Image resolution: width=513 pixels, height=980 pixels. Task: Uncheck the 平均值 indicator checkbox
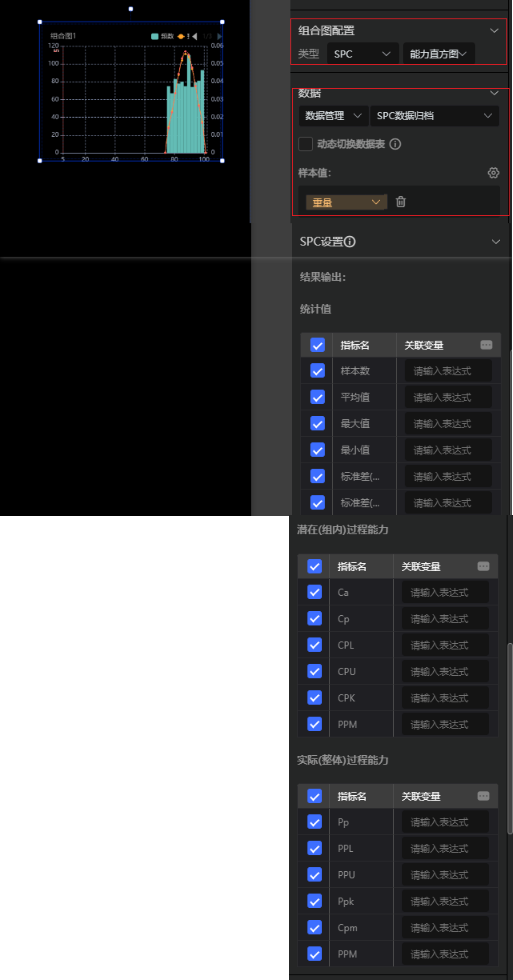point(317,398)
